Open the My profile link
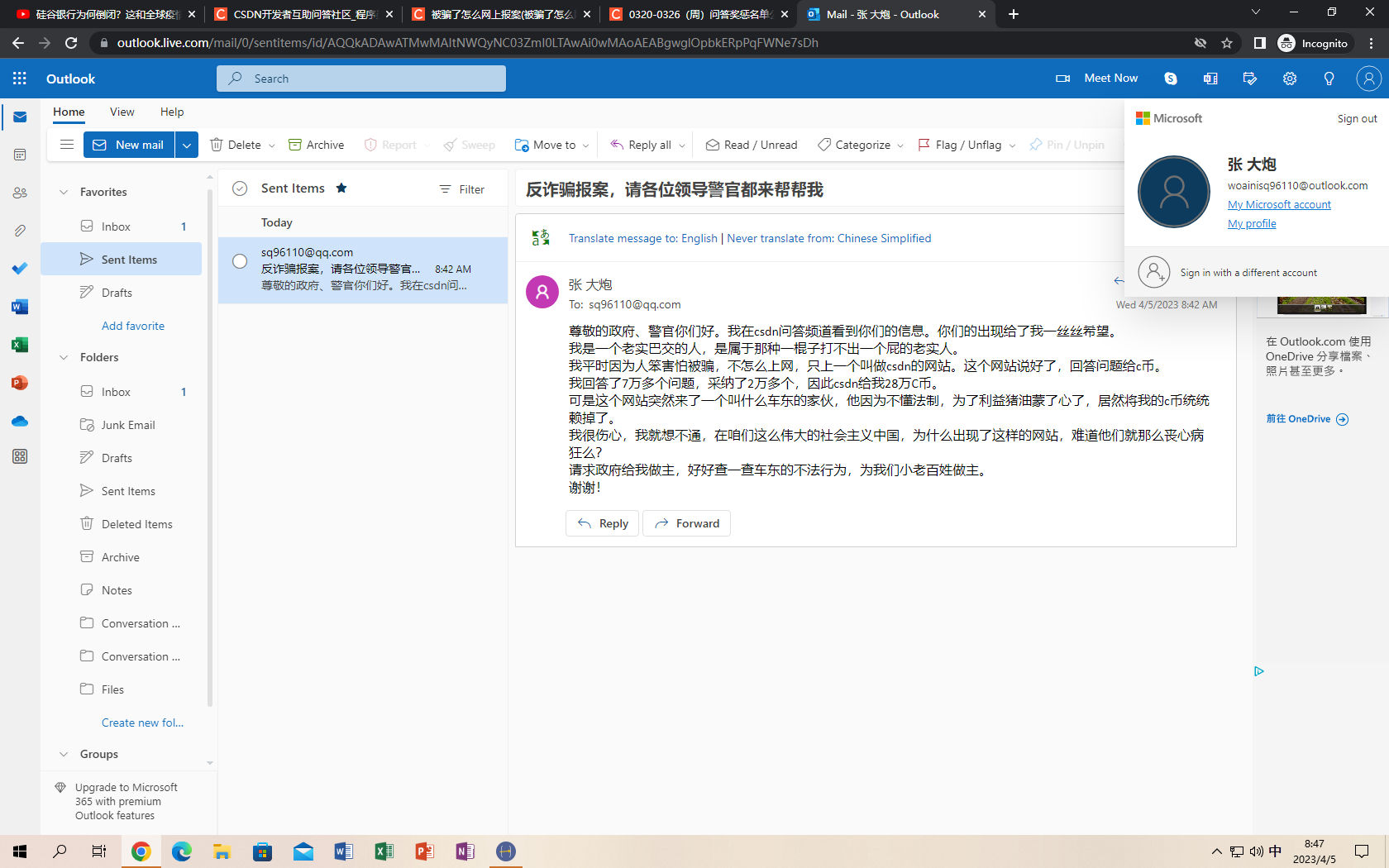The width and height of the screenshot is (1389, 868). click(1252, 223)
